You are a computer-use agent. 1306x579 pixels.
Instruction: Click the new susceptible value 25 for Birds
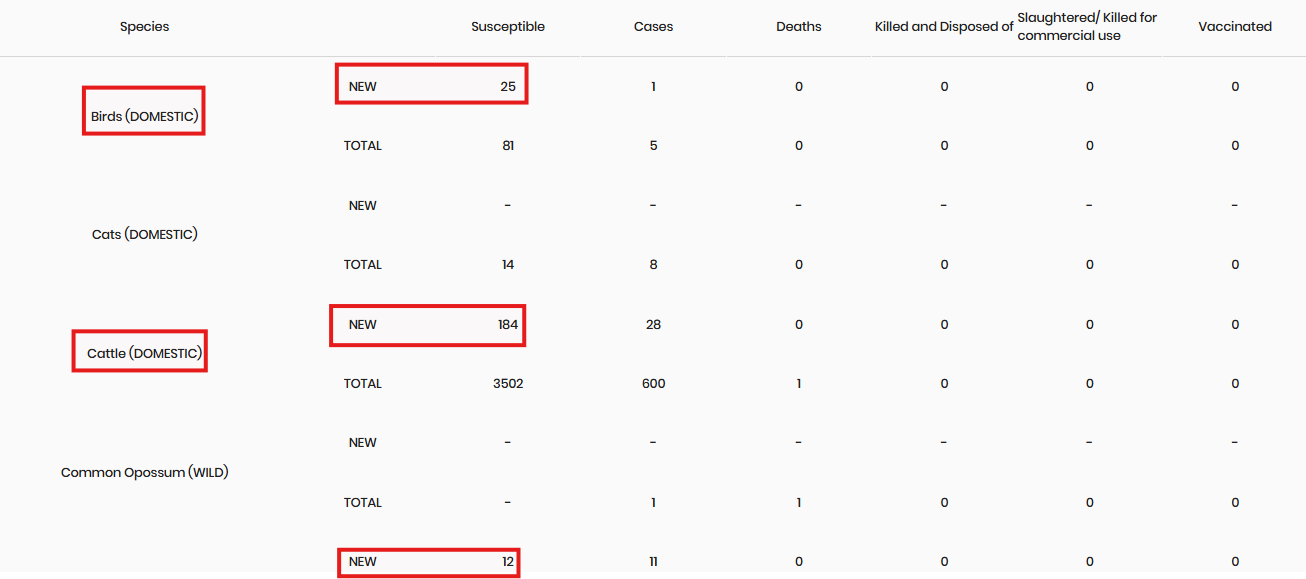[508, 87]
